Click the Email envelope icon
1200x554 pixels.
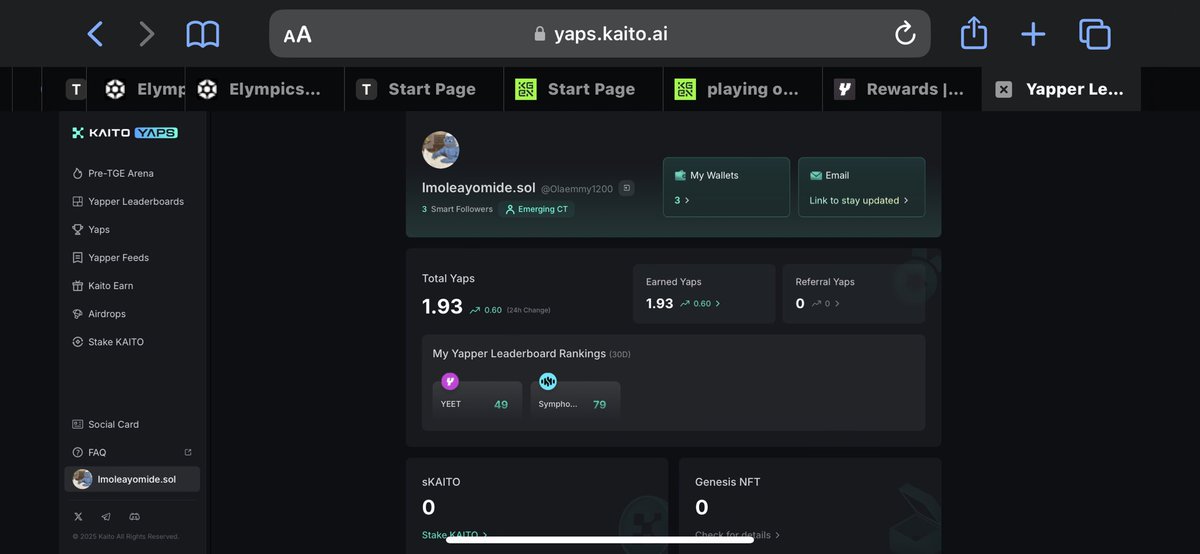[816, 175]
